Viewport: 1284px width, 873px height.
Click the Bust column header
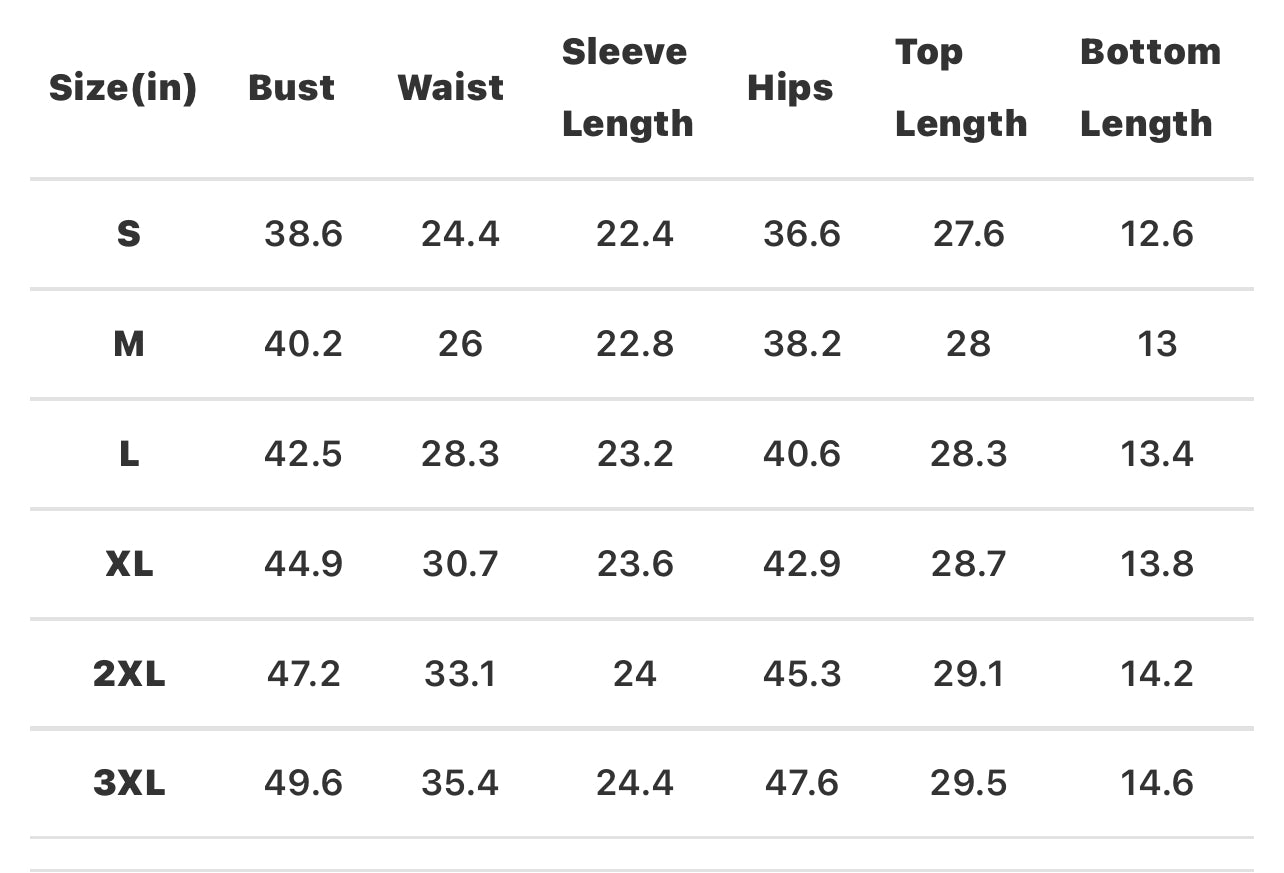292,88
